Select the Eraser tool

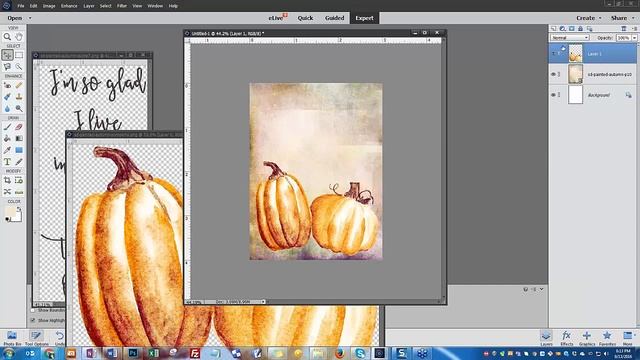point(19,127)
